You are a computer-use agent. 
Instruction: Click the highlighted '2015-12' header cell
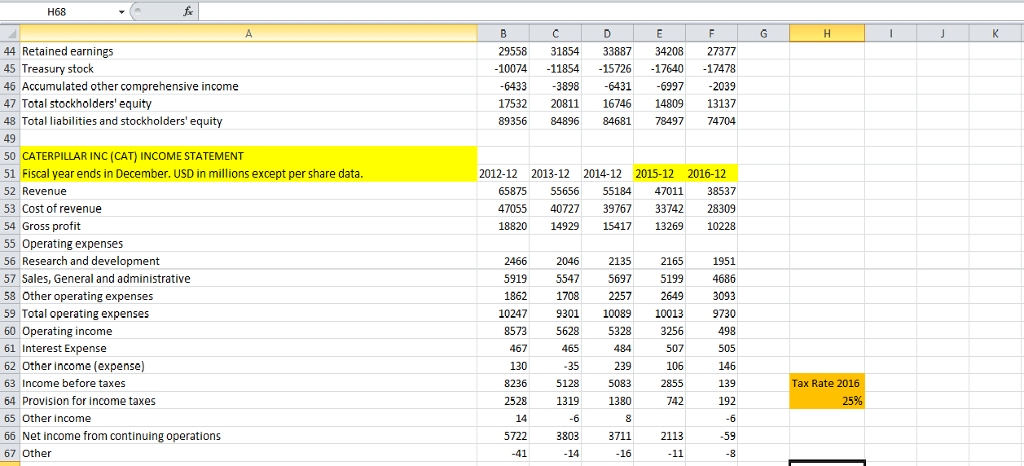(660, 174)
